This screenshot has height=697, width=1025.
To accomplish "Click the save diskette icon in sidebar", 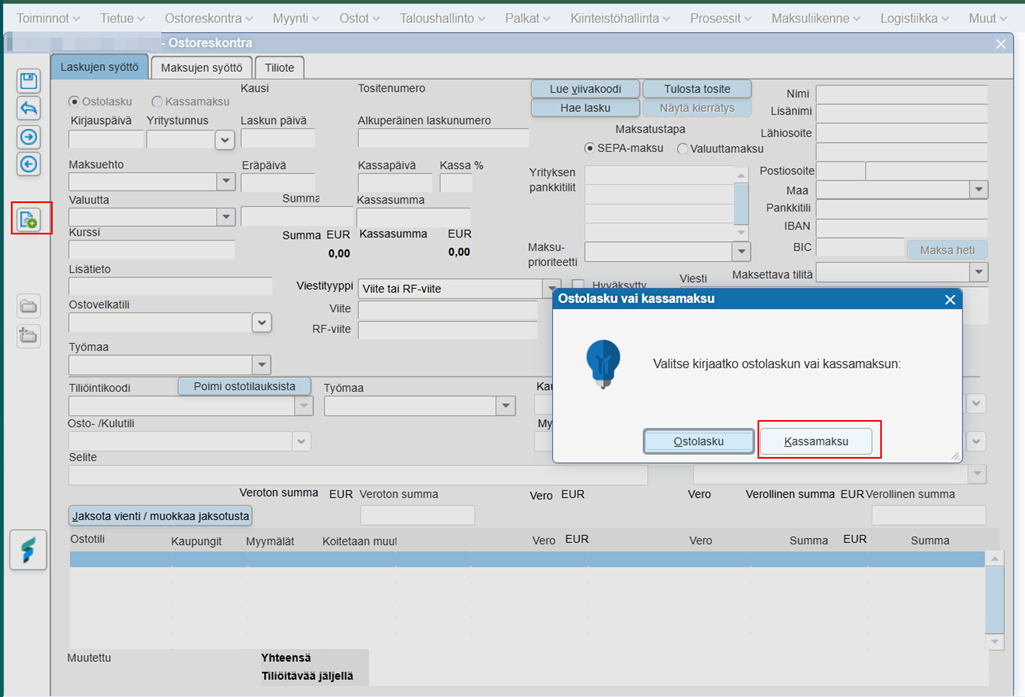I will pos(28,81).
